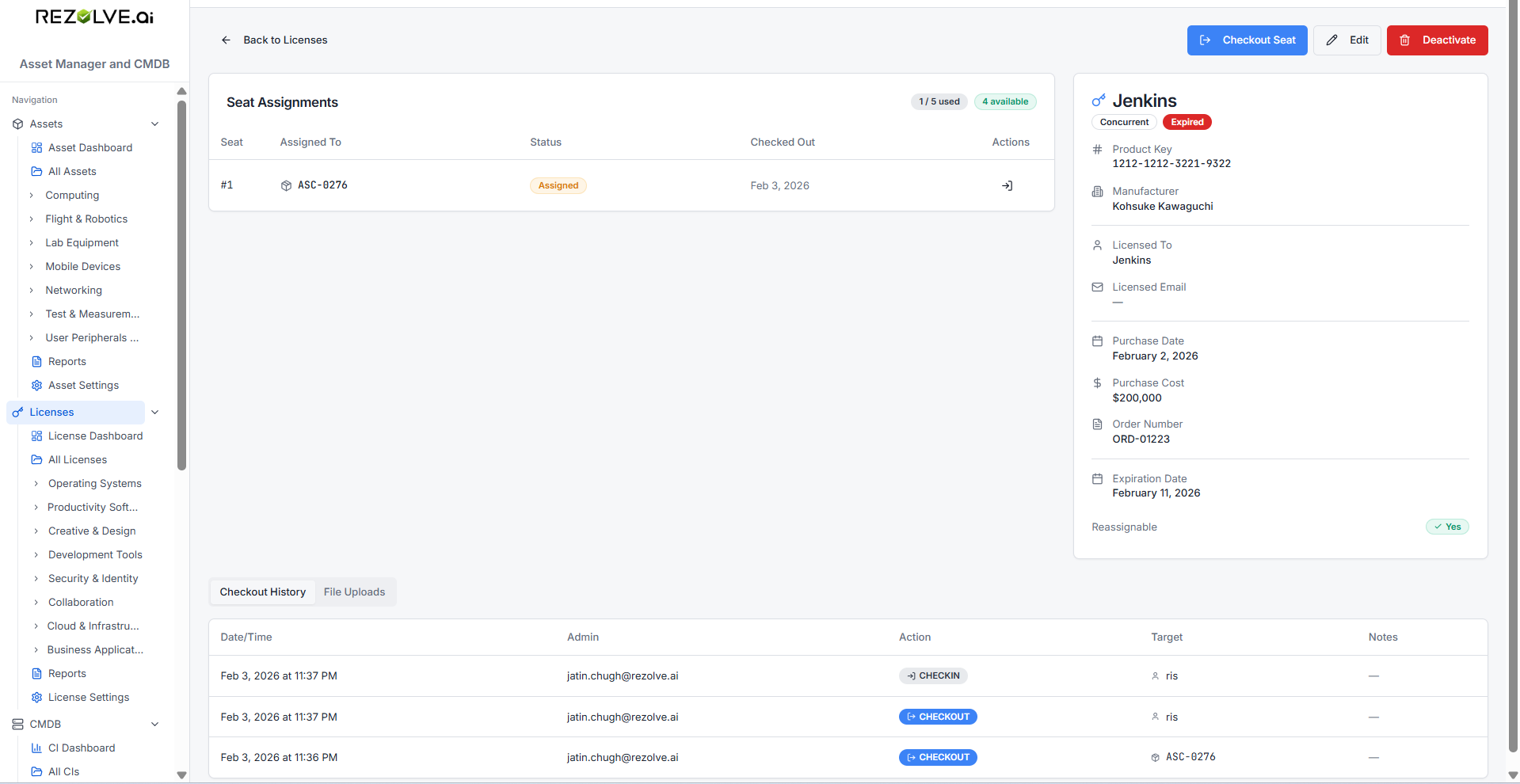Expand the Flight & Robotics category
1520x784 pixels.
tap(32, 219)
